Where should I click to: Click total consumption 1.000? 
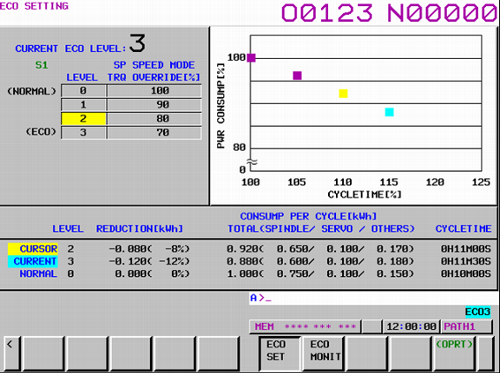tap(242, 274)
